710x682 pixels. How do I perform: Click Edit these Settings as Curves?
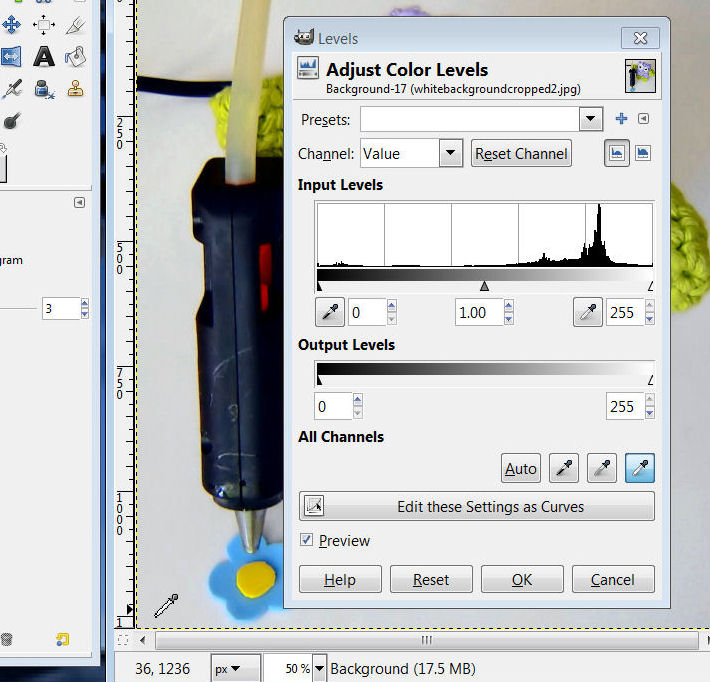pyautogui.click(x=477, y=506)
